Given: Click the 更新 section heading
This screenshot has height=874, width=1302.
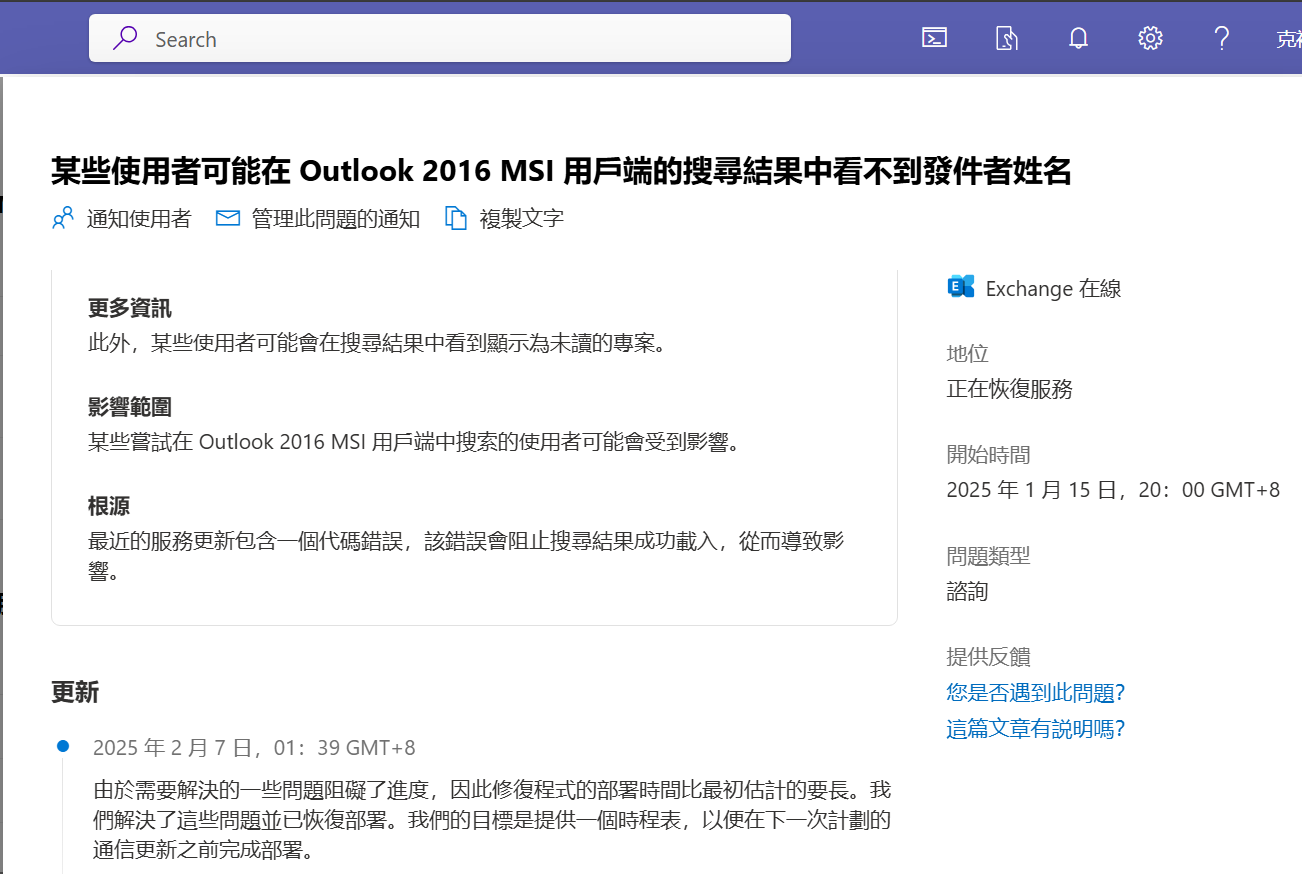Looking at the screenshot, I should click(75, 692).
